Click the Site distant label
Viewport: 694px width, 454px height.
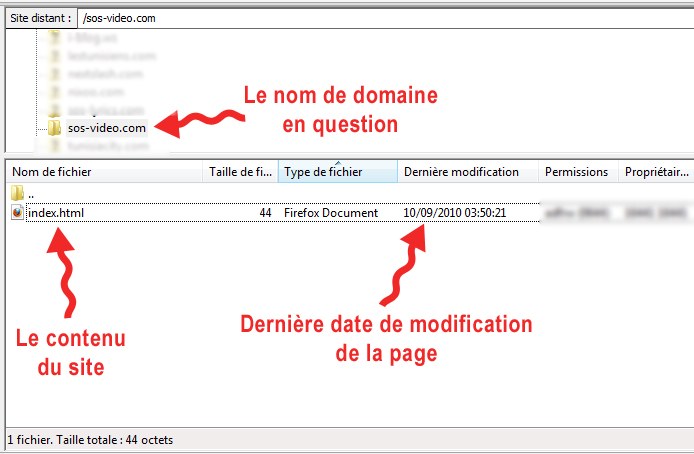39,18
